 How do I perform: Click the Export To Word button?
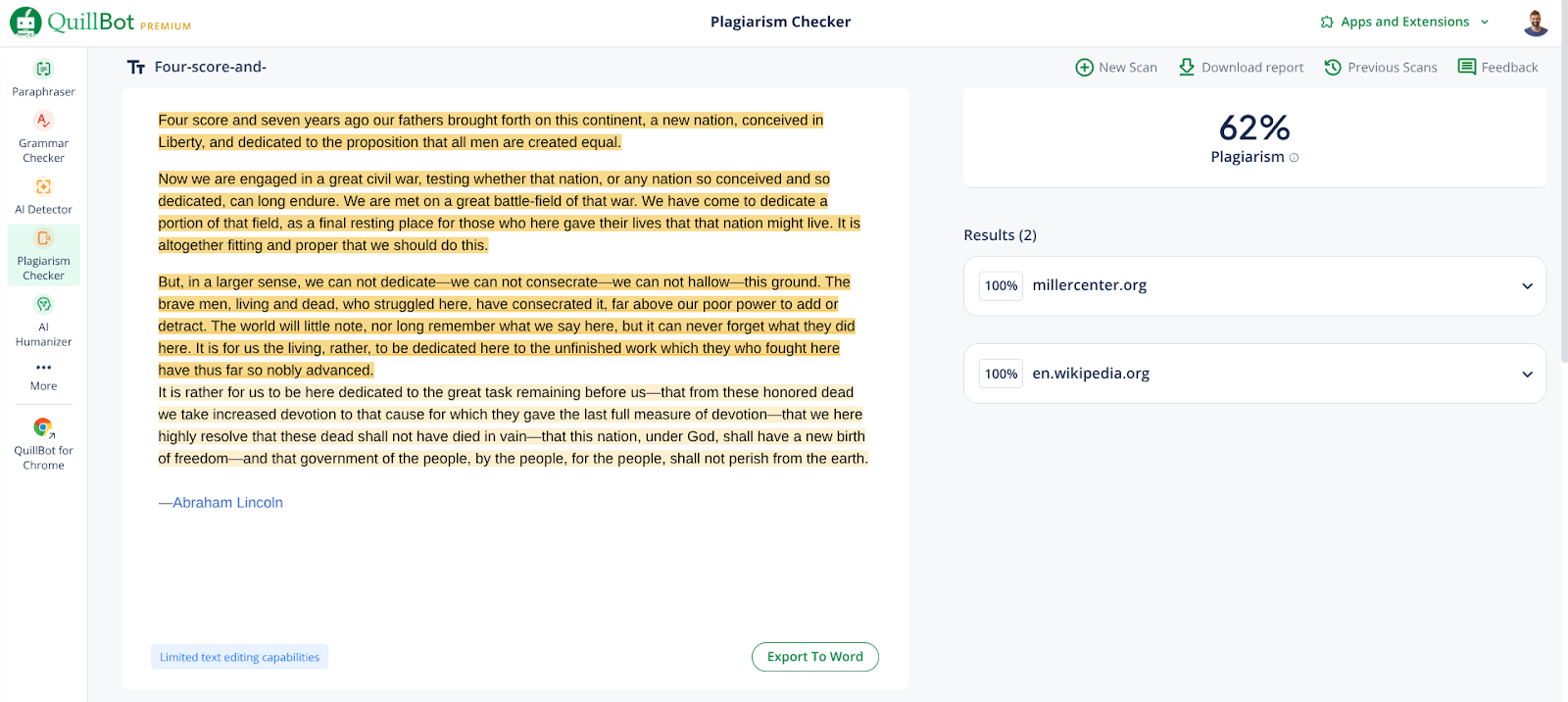click(814, 657)
